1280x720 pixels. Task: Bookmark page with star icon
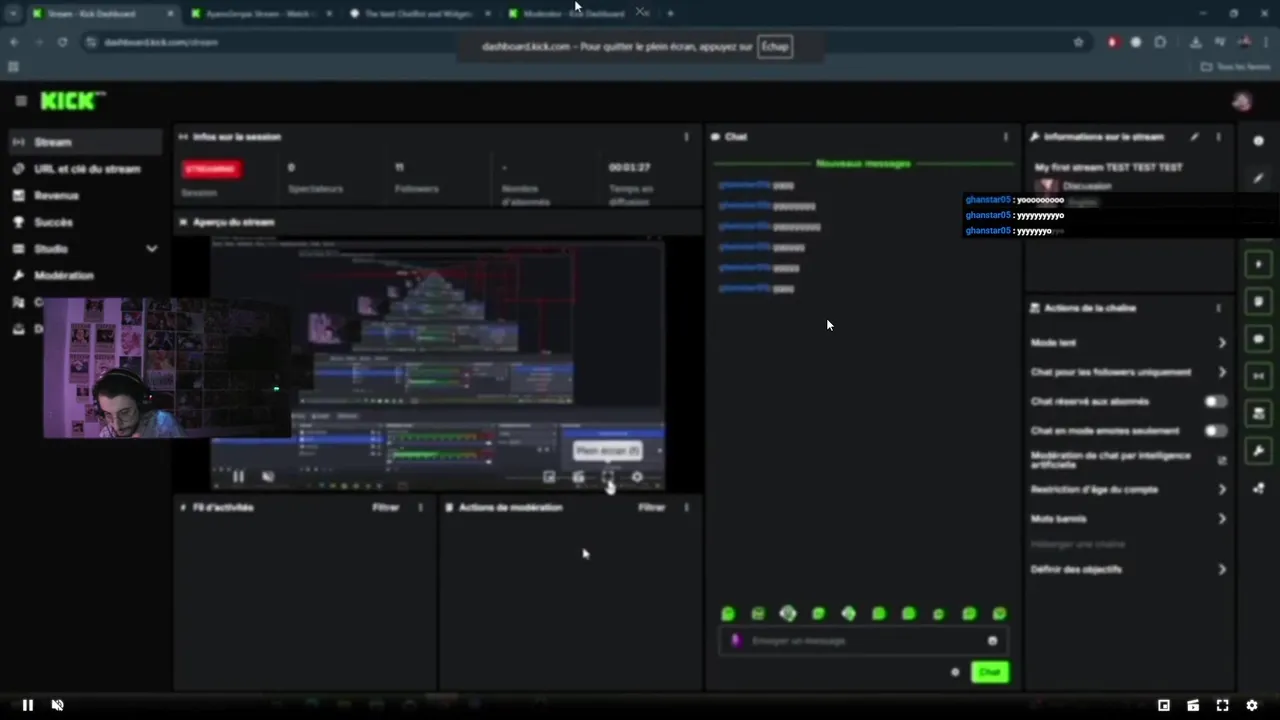(x=1078, y=42)
